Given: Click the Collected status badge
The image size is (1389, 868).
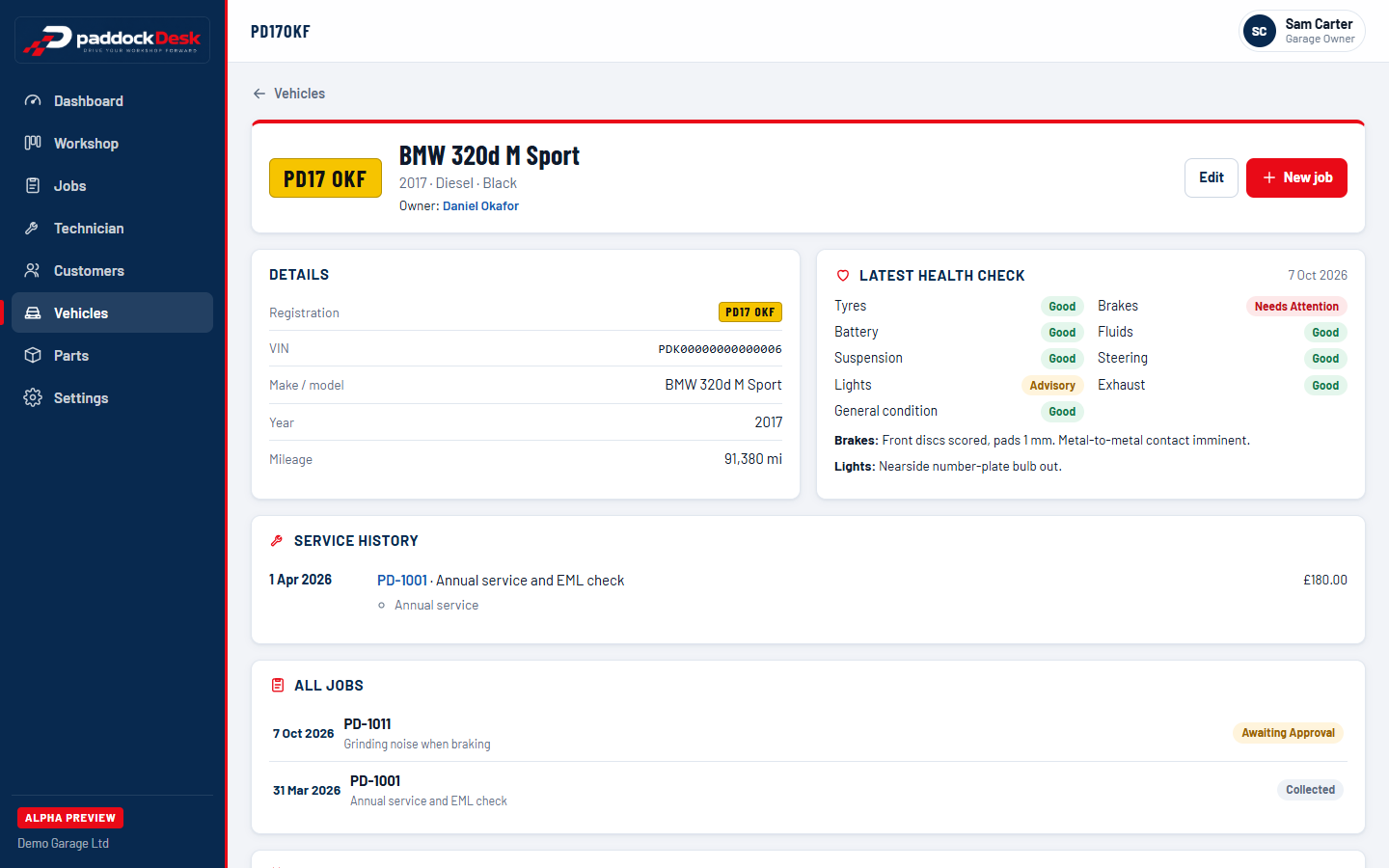Looking at the screenshot, I should pyautogui.click(x=1310, y=790).
